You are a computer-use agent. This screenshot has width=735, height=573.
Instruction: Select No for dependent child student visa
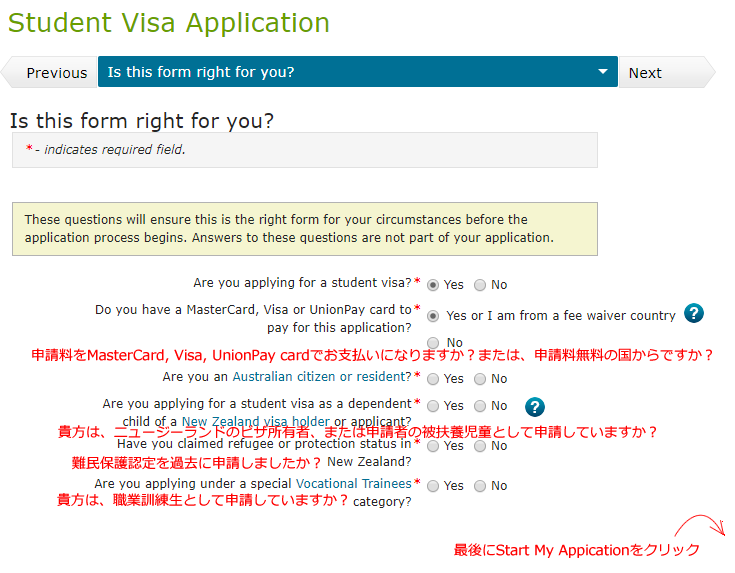click(480, 406)
